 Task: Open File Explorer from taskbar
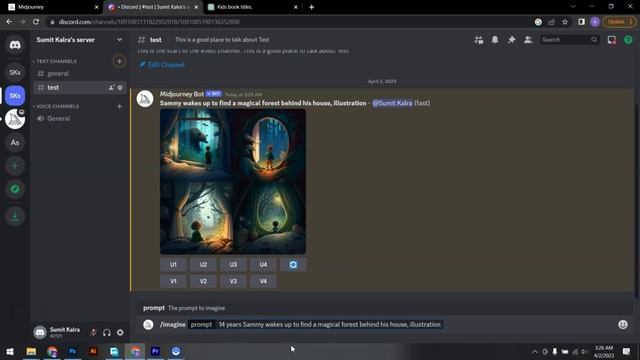(31, 351)
